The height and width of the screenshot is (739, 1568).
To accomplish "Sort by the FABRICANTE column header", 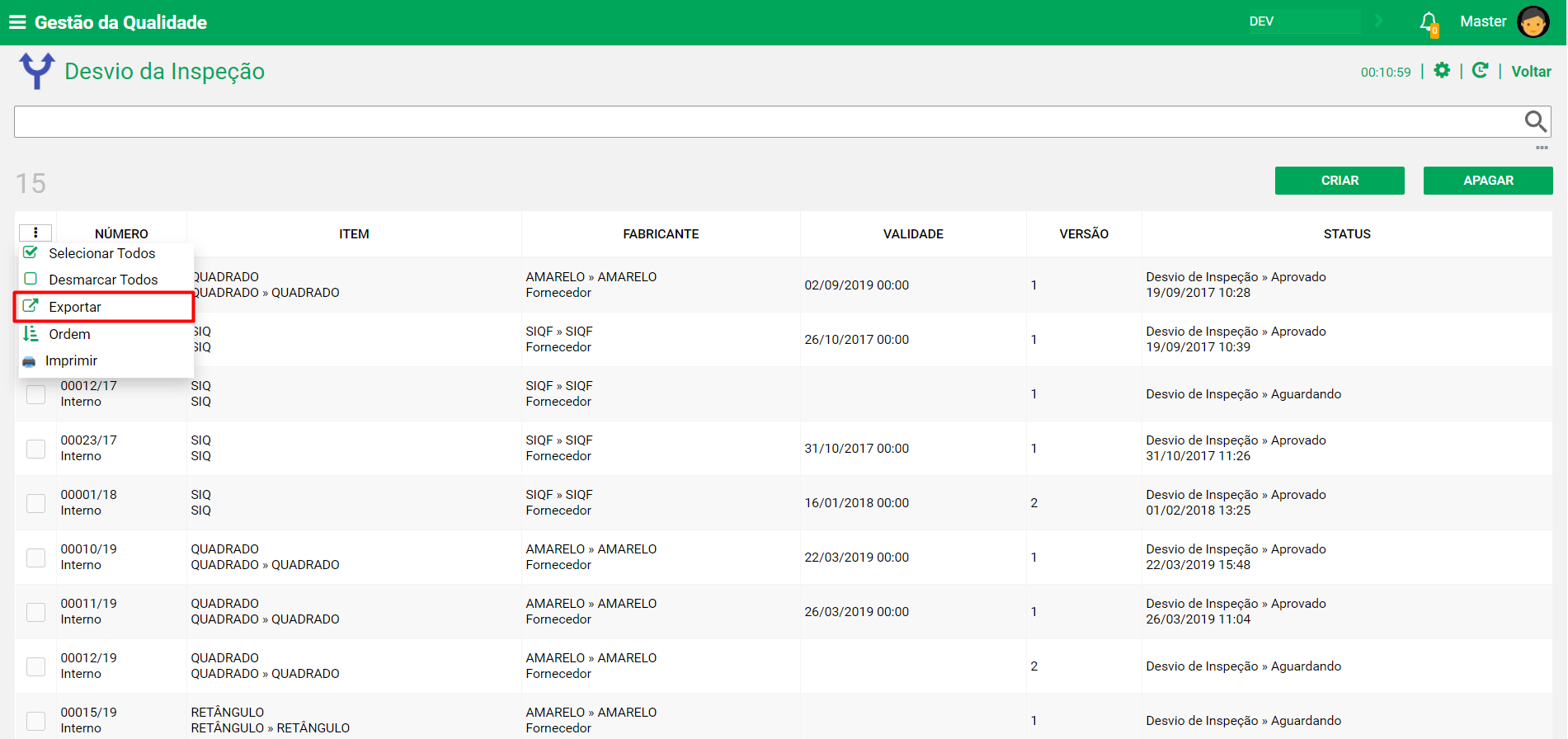I will (x=661, y=234).
